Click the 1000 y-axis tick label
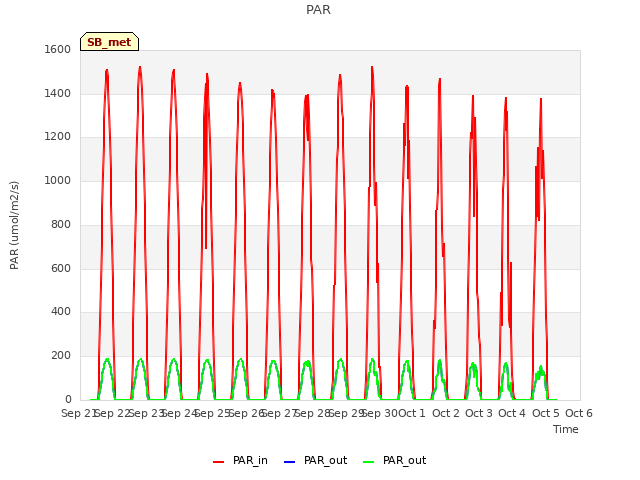This screenshot has width=640, height=480. tap(58, 180)
